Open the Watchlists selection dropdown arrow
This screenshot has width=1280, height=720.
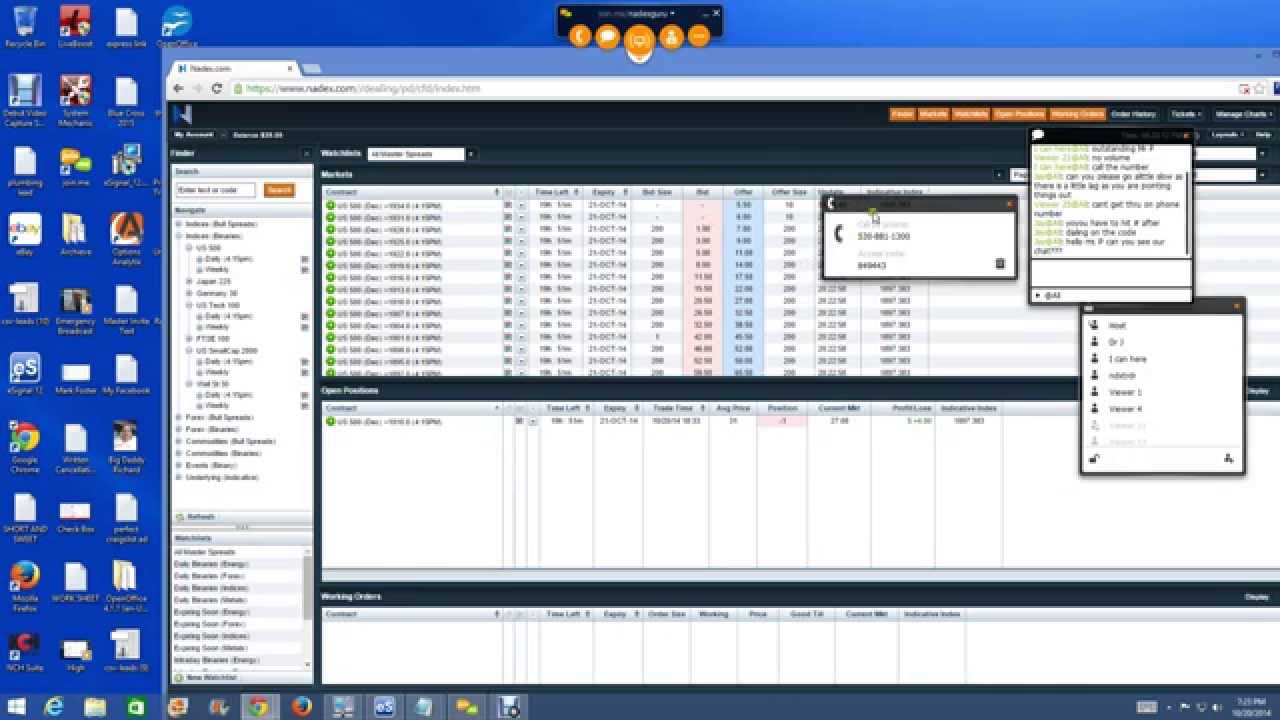pos(471,154)
